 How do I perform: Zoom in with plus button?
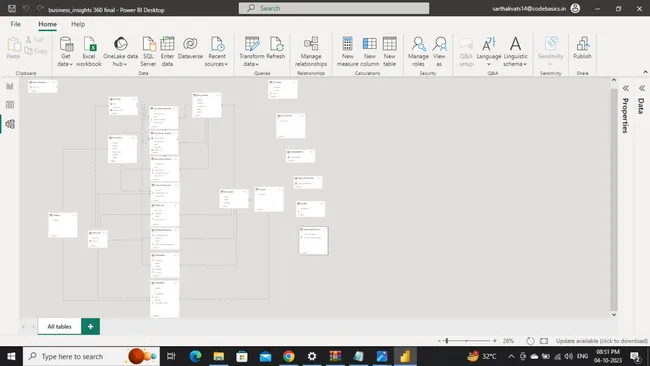coord(495,341)
